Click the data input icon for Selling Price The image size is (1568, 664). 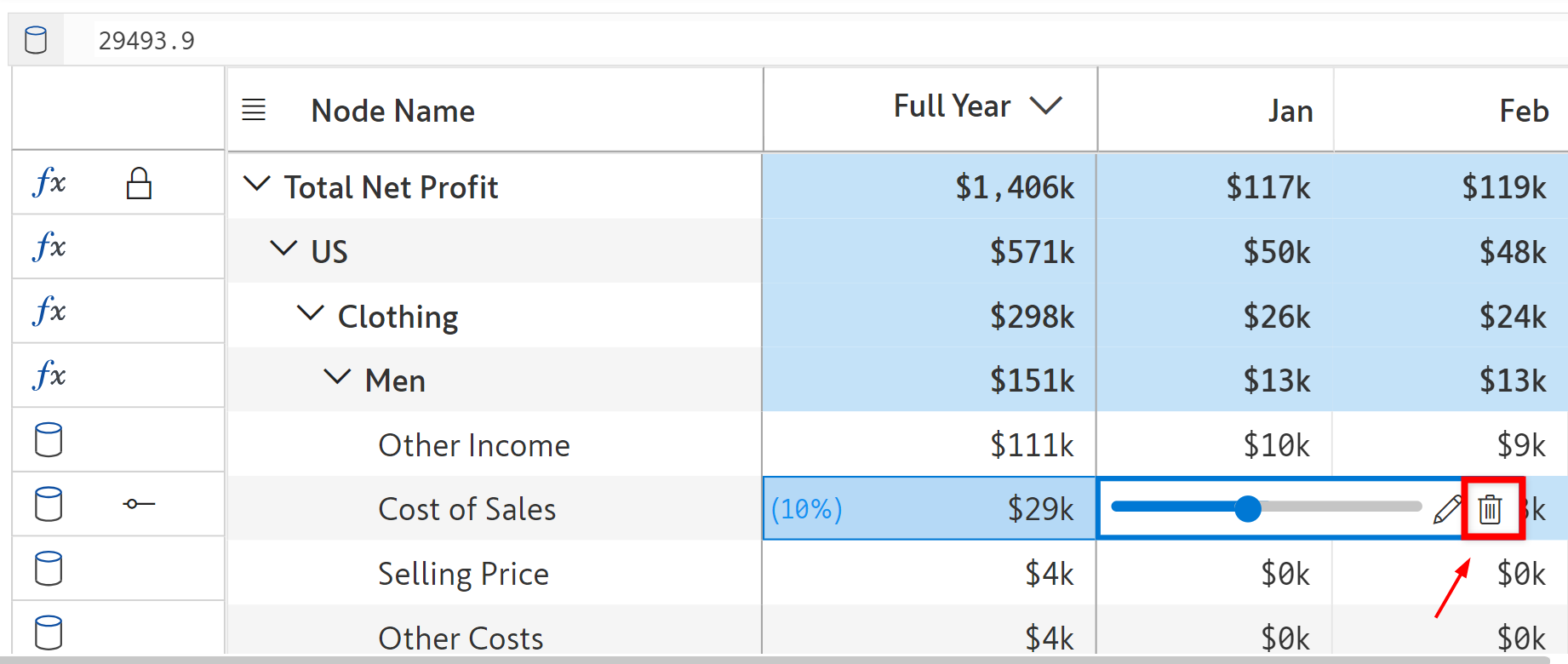[49, 569]
